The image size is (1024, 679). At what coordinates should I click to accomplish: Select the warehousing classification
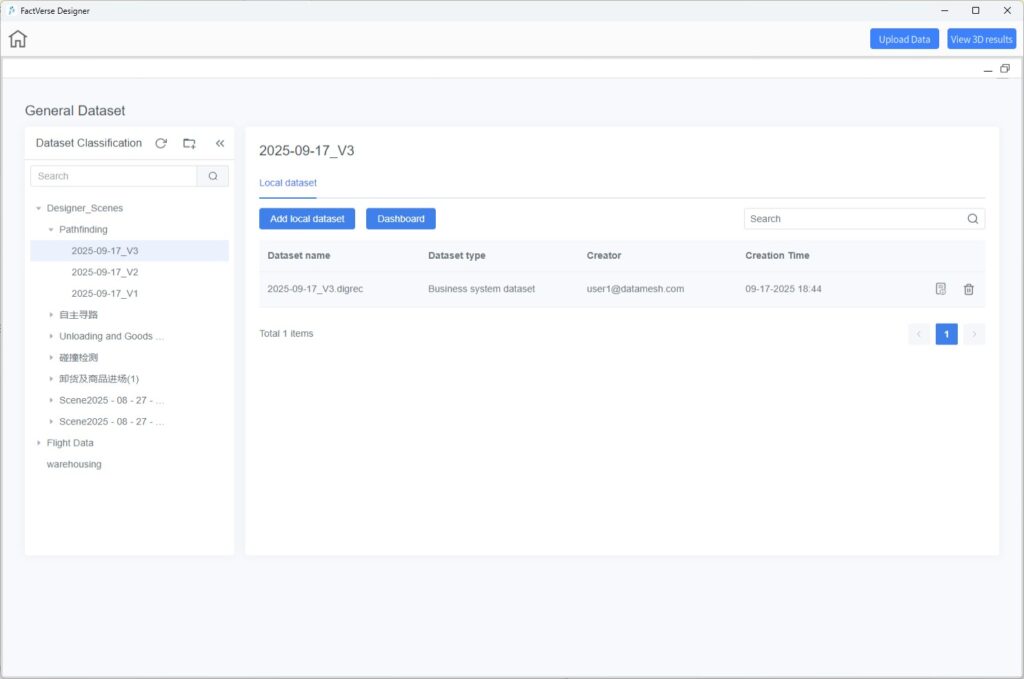coord(74,464)
